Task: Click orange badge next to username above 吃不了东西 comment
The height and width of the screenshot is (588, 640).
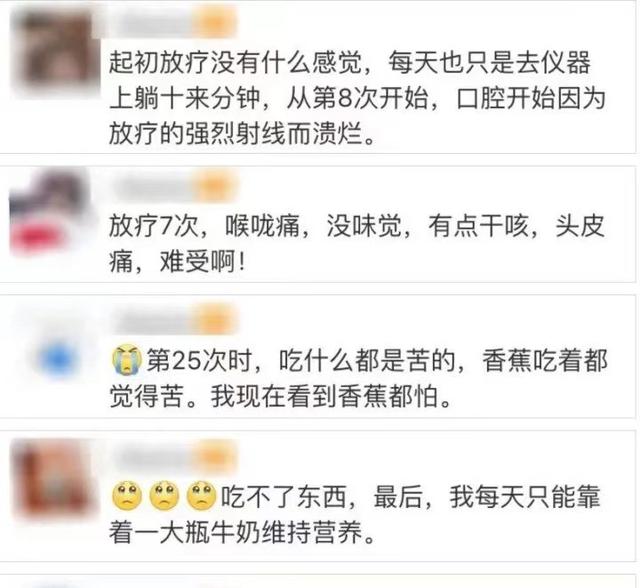Action: click(x=216, y=455)
